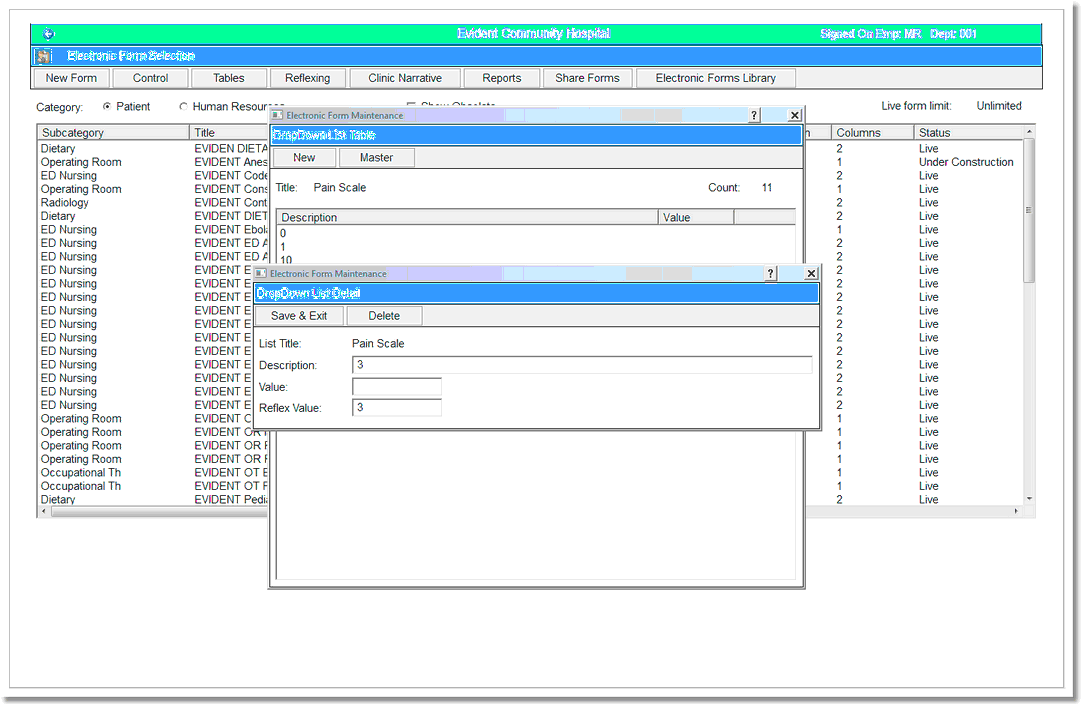
Task: Open Clinic Narrative menu
Action: [x=405, y=78]
